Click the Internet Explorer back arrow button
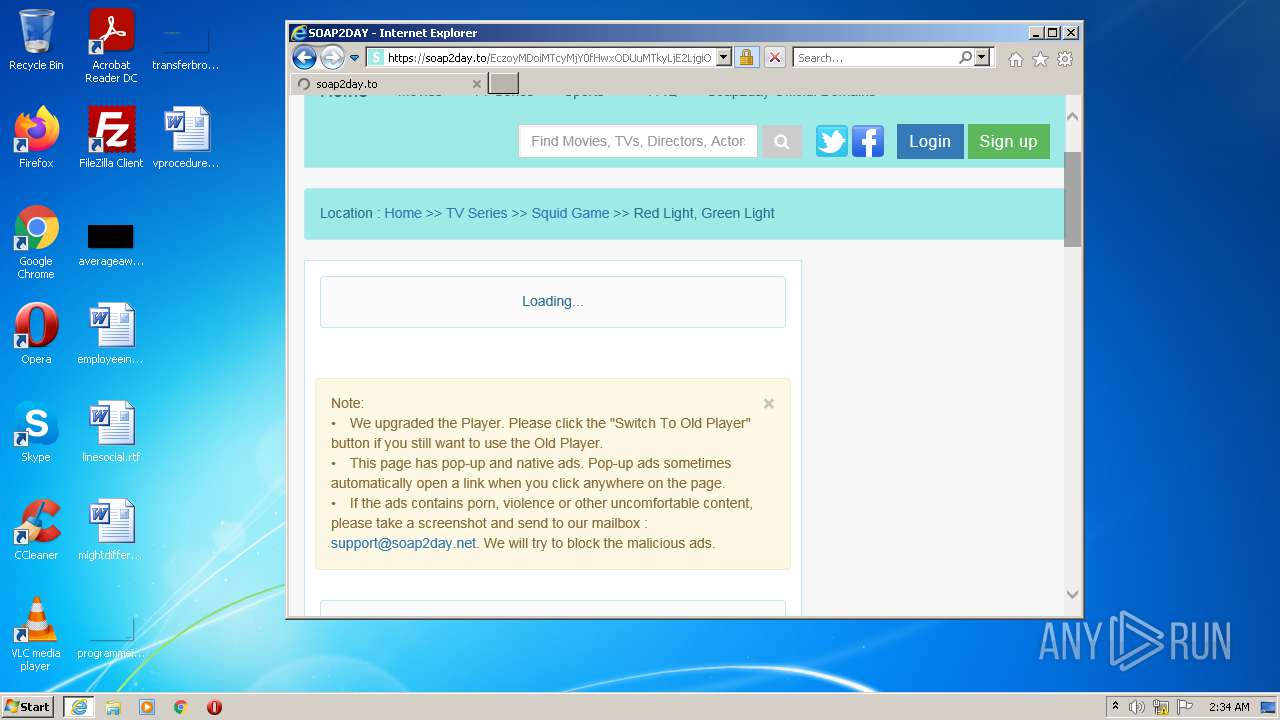 (x=304, y=57)
